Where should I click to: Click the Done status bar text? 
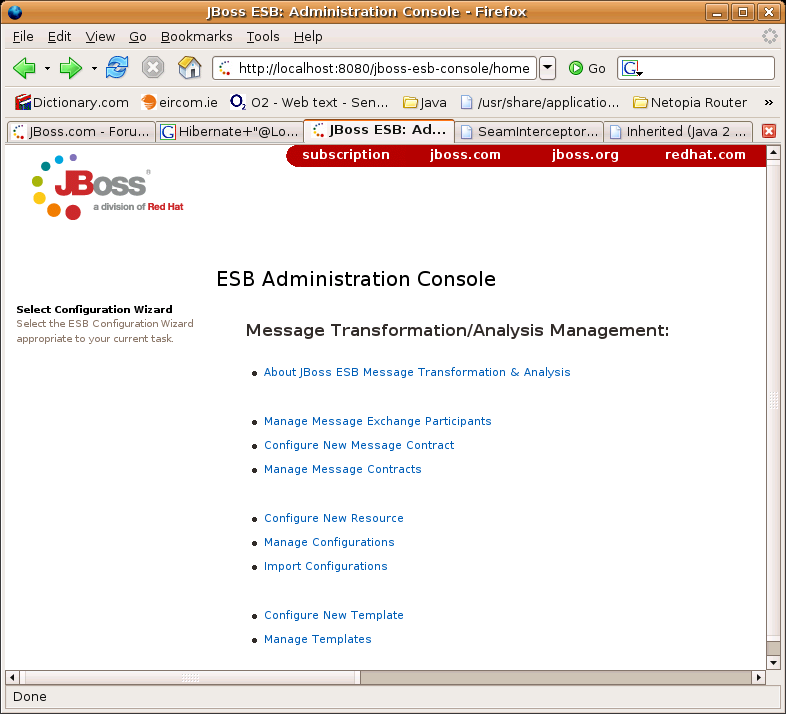[x=30, y=696]
